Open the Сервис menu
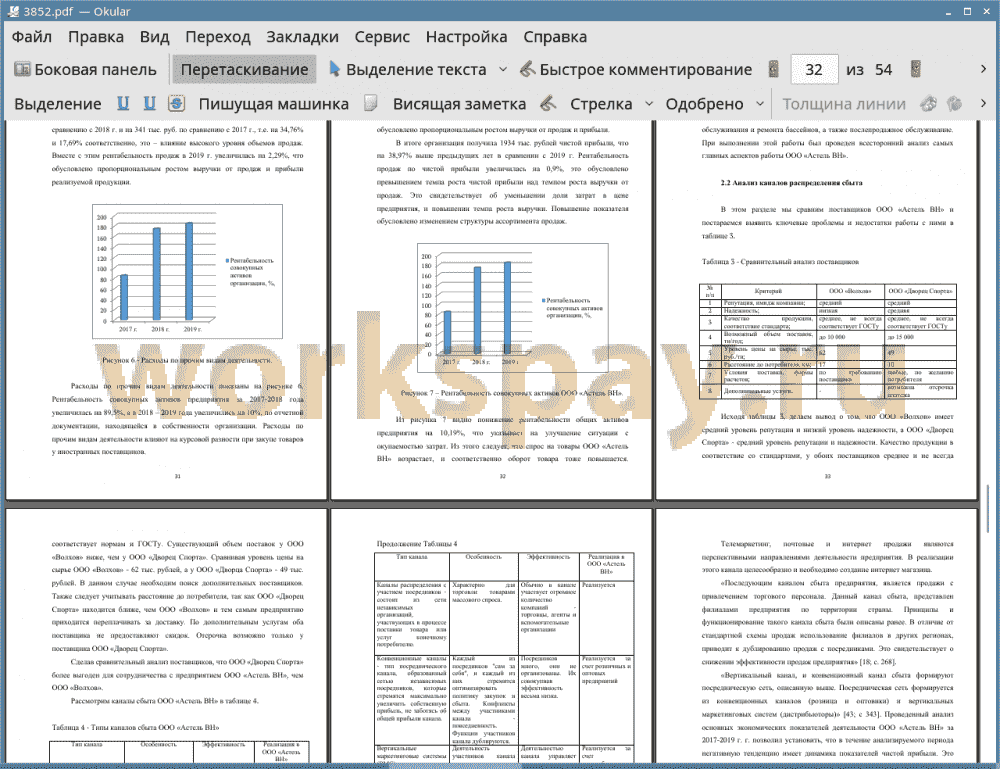Viewport: 1000px width, 769px height. 382,37
